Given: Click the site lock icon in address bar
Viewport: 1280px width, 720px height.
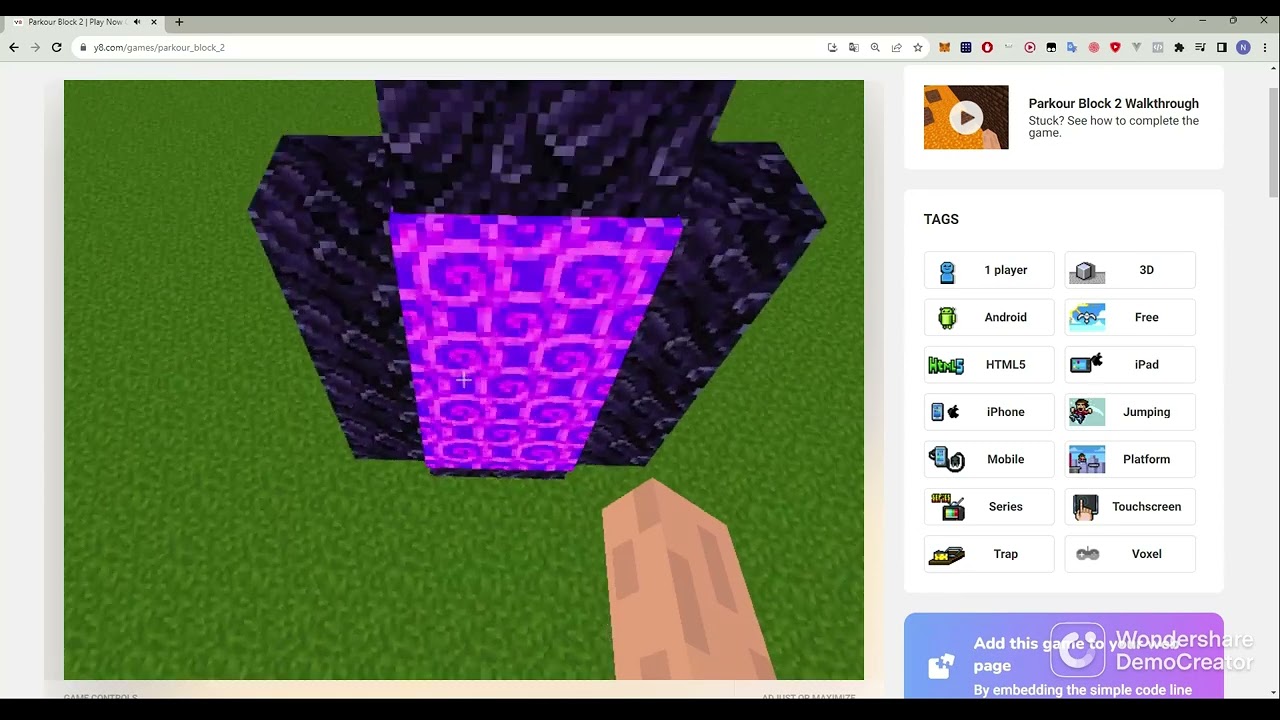Looking at the screenshot, I should click(84, 47).
